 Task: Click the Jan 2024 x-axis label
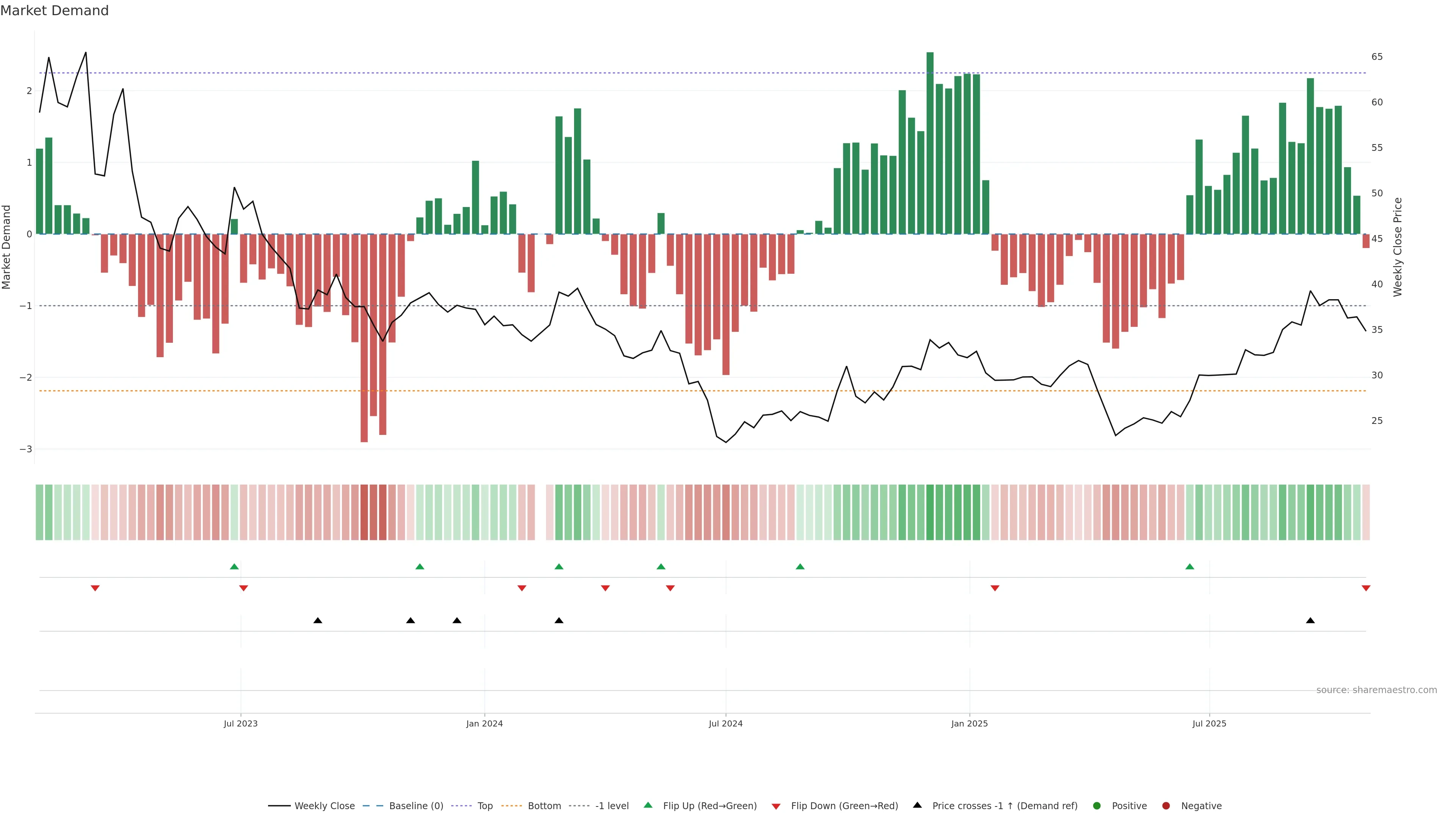point(485,723)
